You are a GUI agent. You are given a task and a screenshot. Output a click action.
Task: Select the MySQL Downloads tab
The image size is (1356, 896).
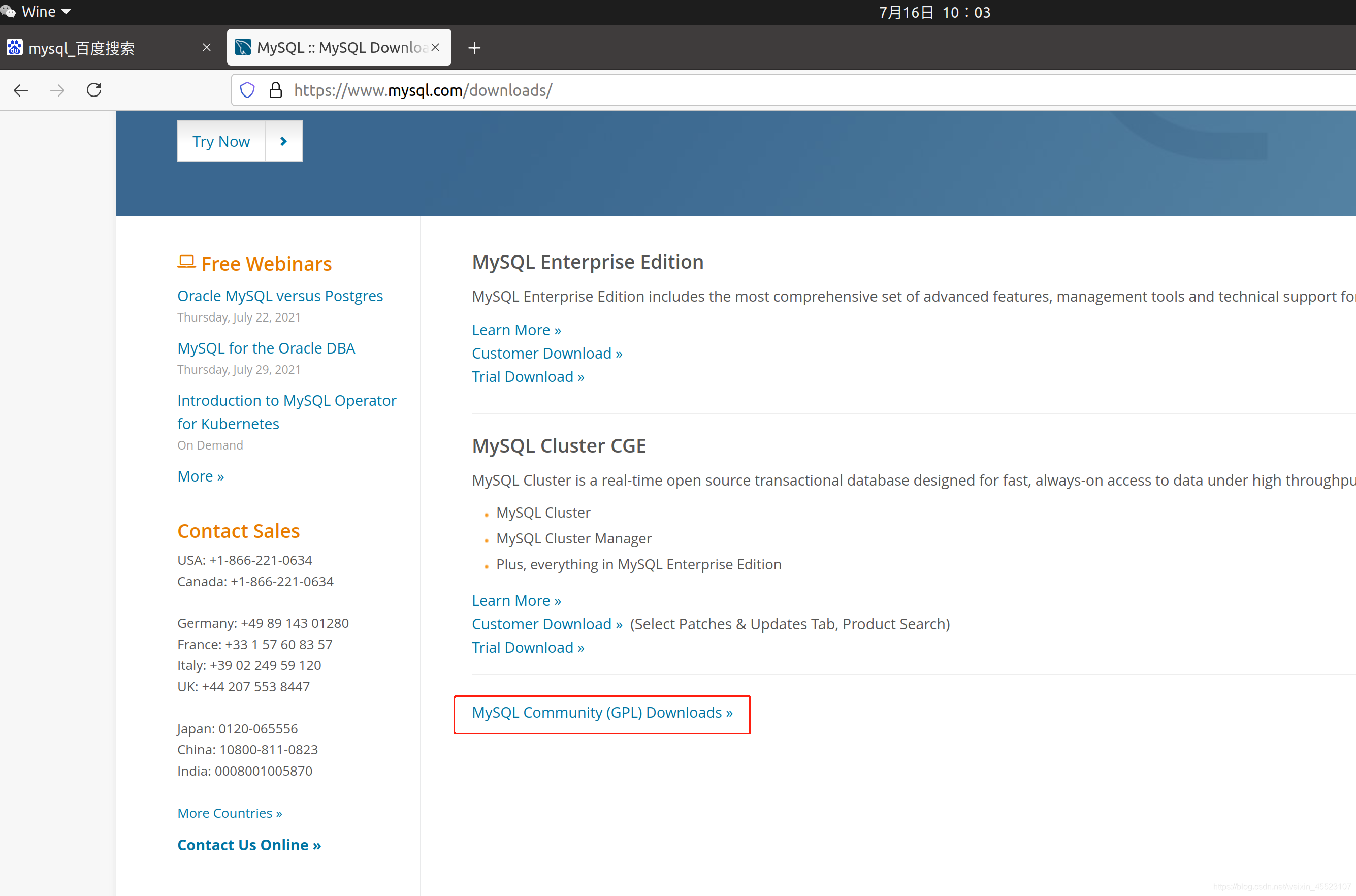(337, 47)
